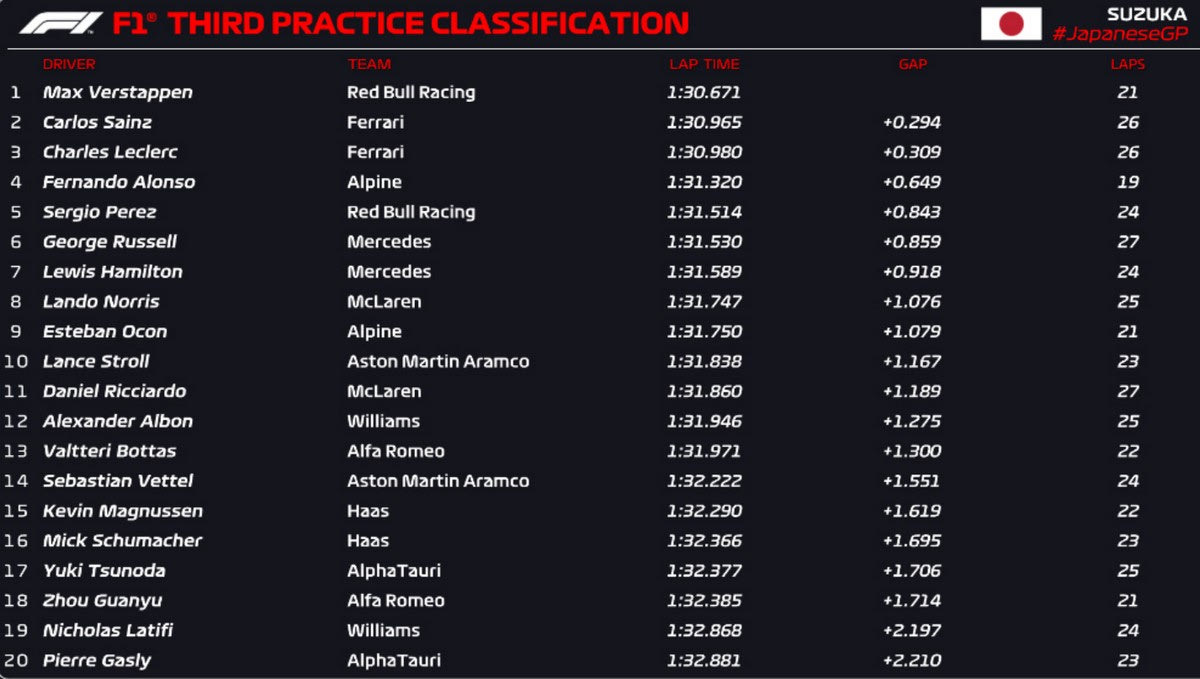Click the SUZUKA circuit label

coord(1147,14)
